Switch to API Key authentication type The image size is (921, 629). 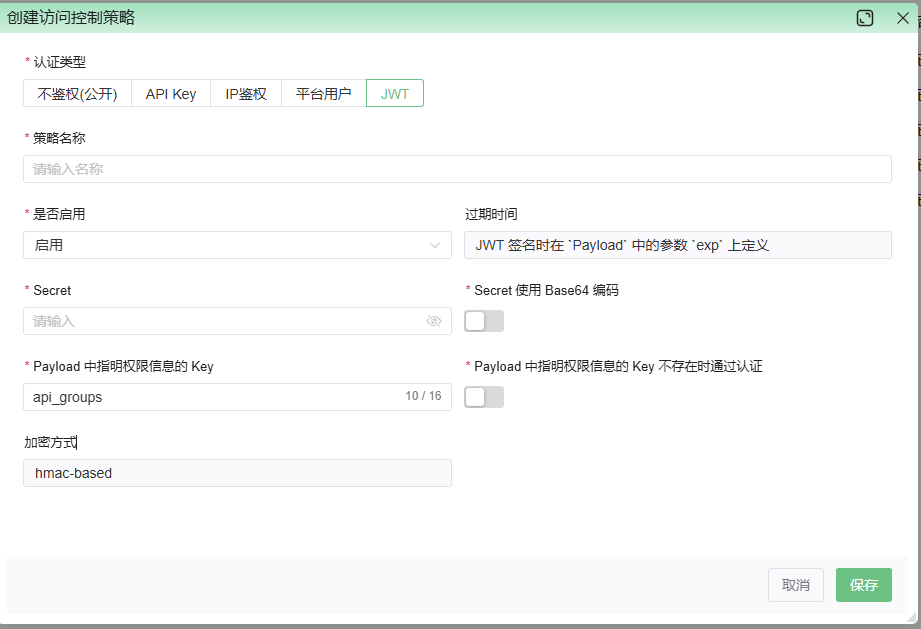pos(171,94)
